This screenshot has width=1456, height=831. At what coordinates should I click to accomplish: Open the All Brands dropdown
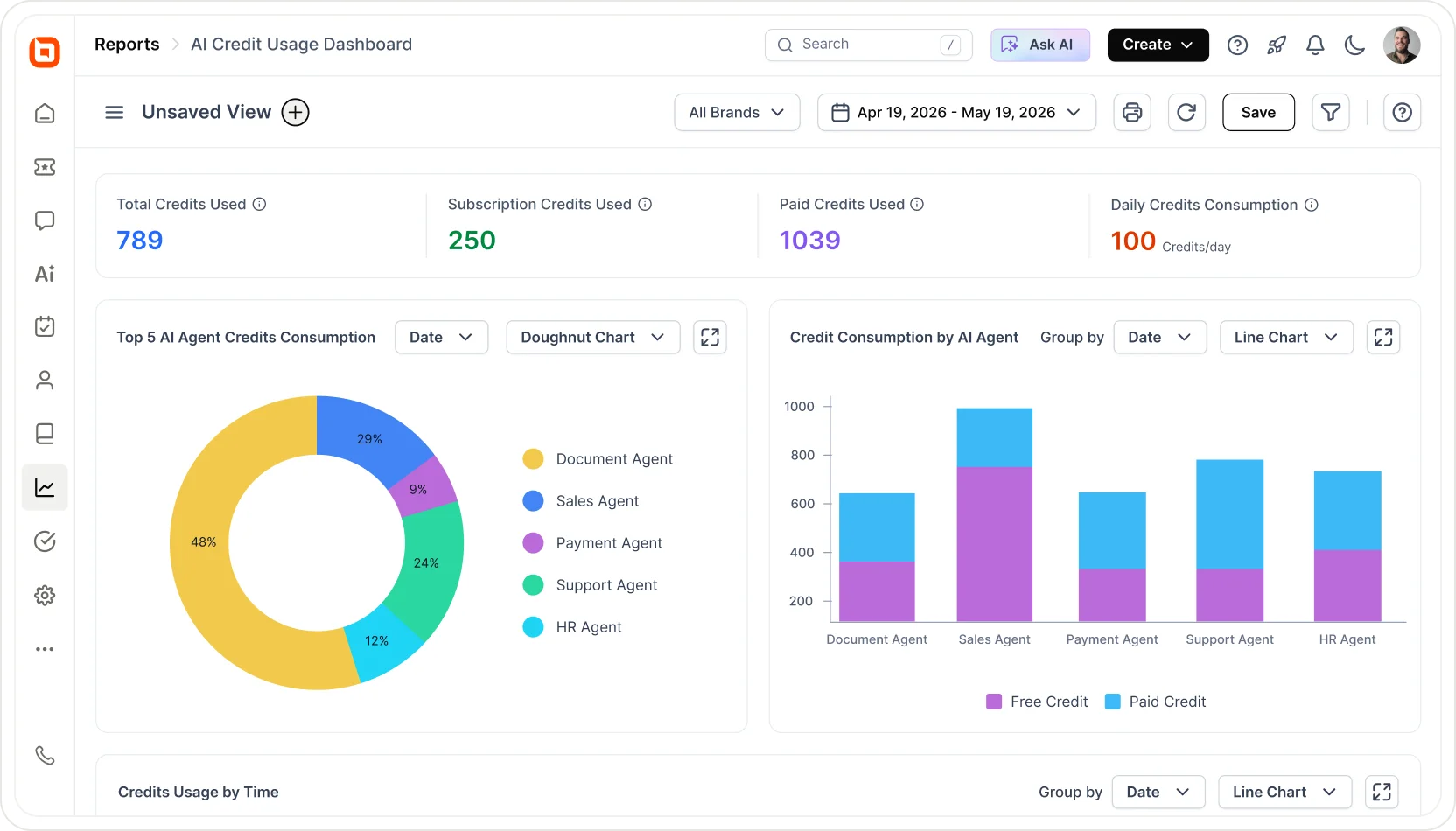[737, 112]
